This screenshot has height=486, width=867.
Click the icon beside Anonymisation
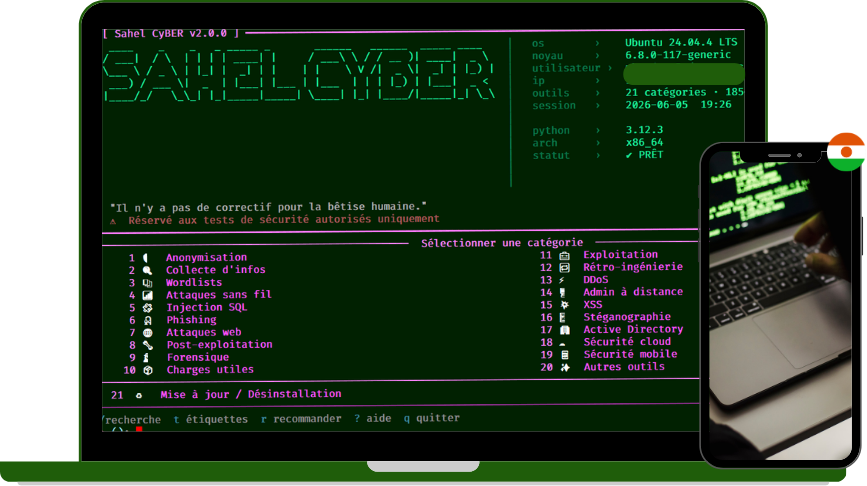146,258
